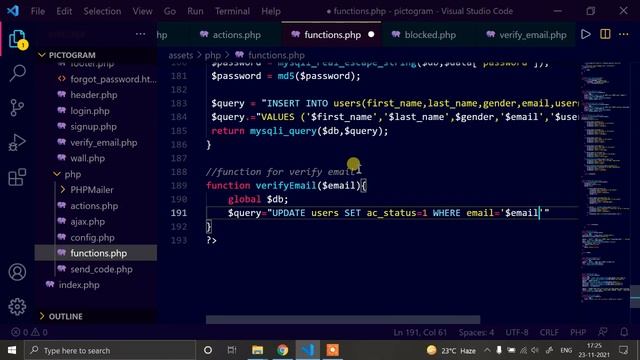Open the Explorer view in activity bar
640x360 pixels.
coord(17,40)
